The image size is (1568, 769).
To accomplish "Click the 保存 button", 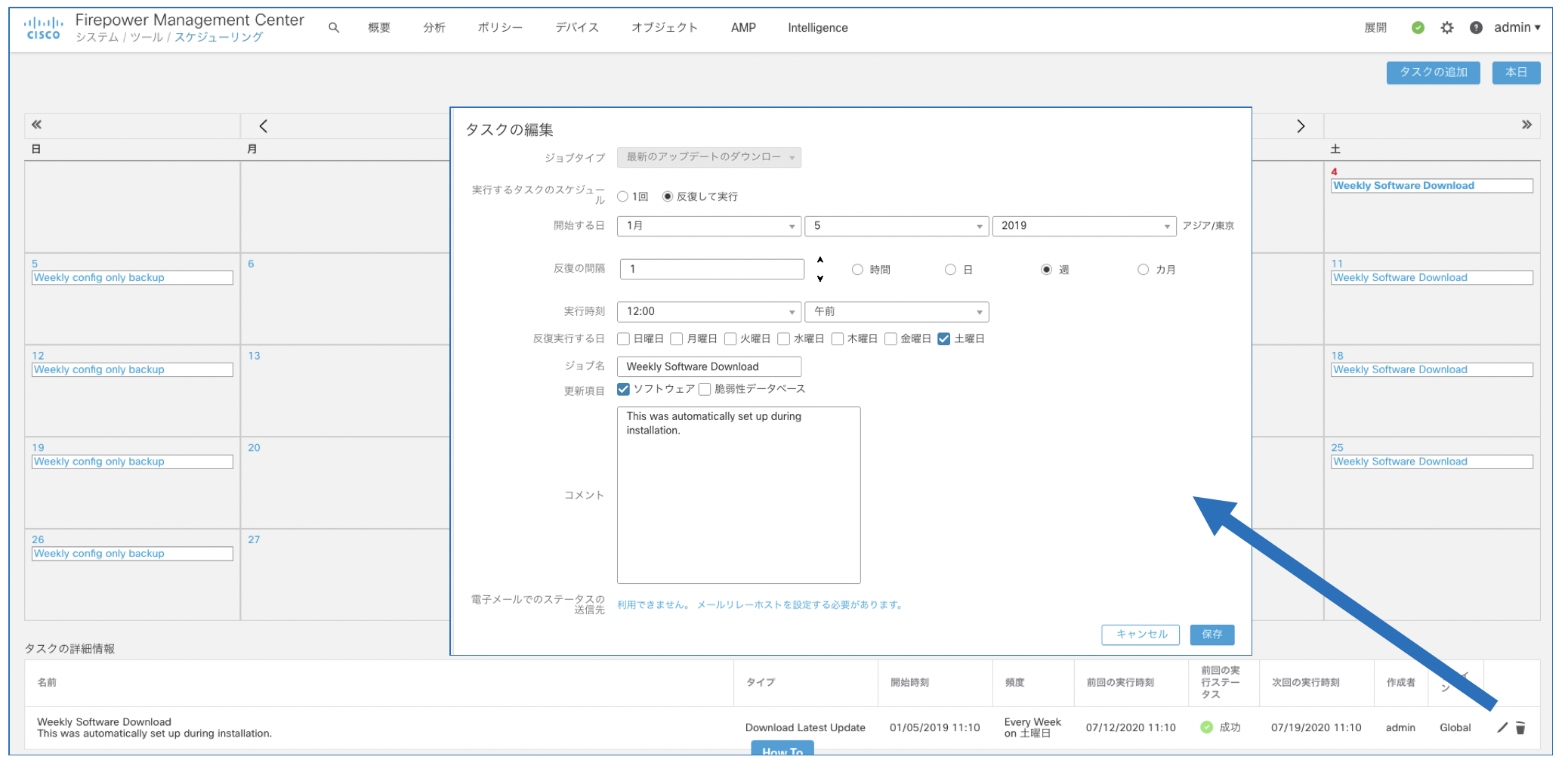I will pyautogui.click(x=1211, y=635).
